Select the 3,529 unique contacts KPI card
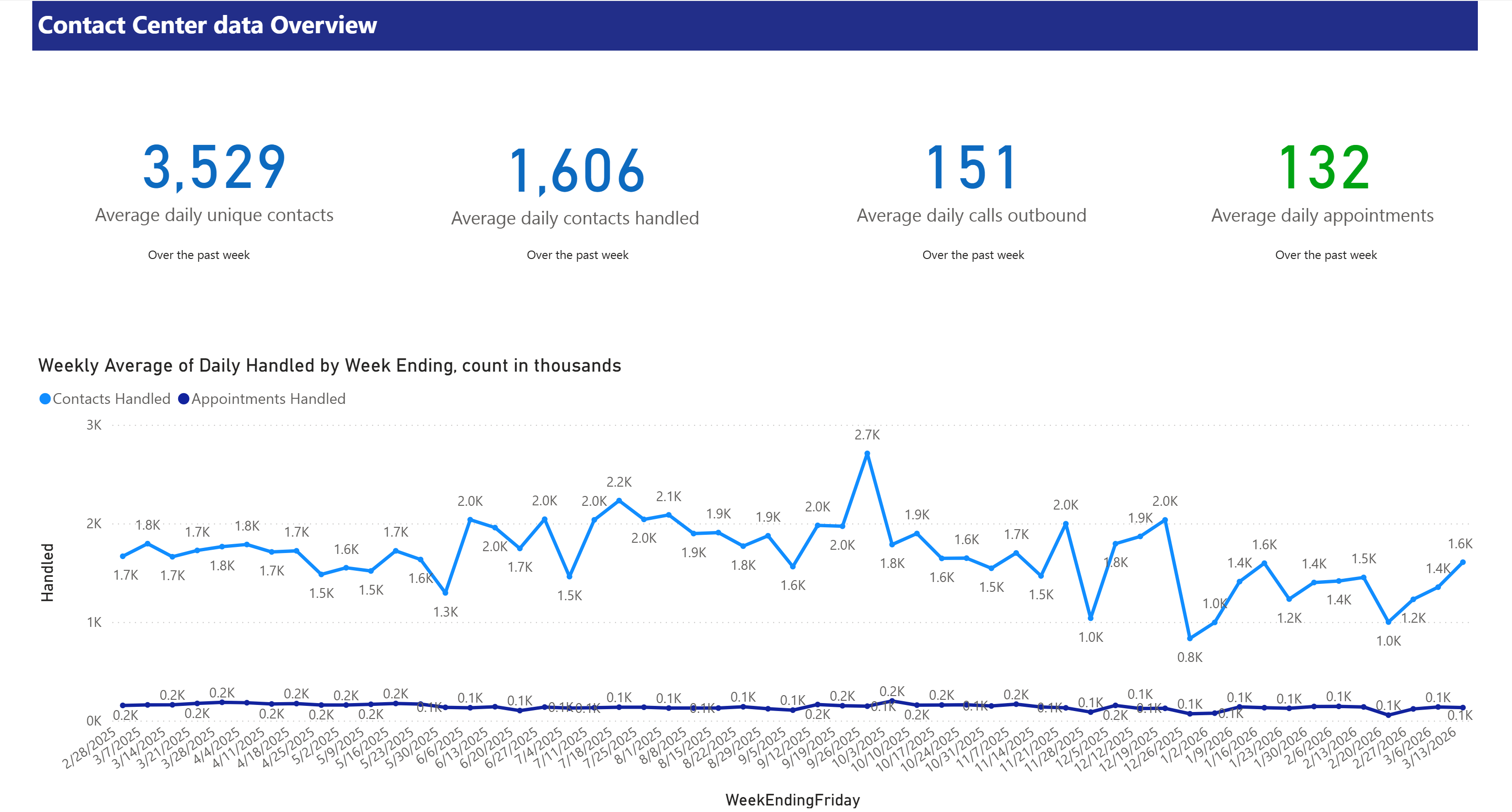The image size is (1512, 812). (x=214, y=170)
